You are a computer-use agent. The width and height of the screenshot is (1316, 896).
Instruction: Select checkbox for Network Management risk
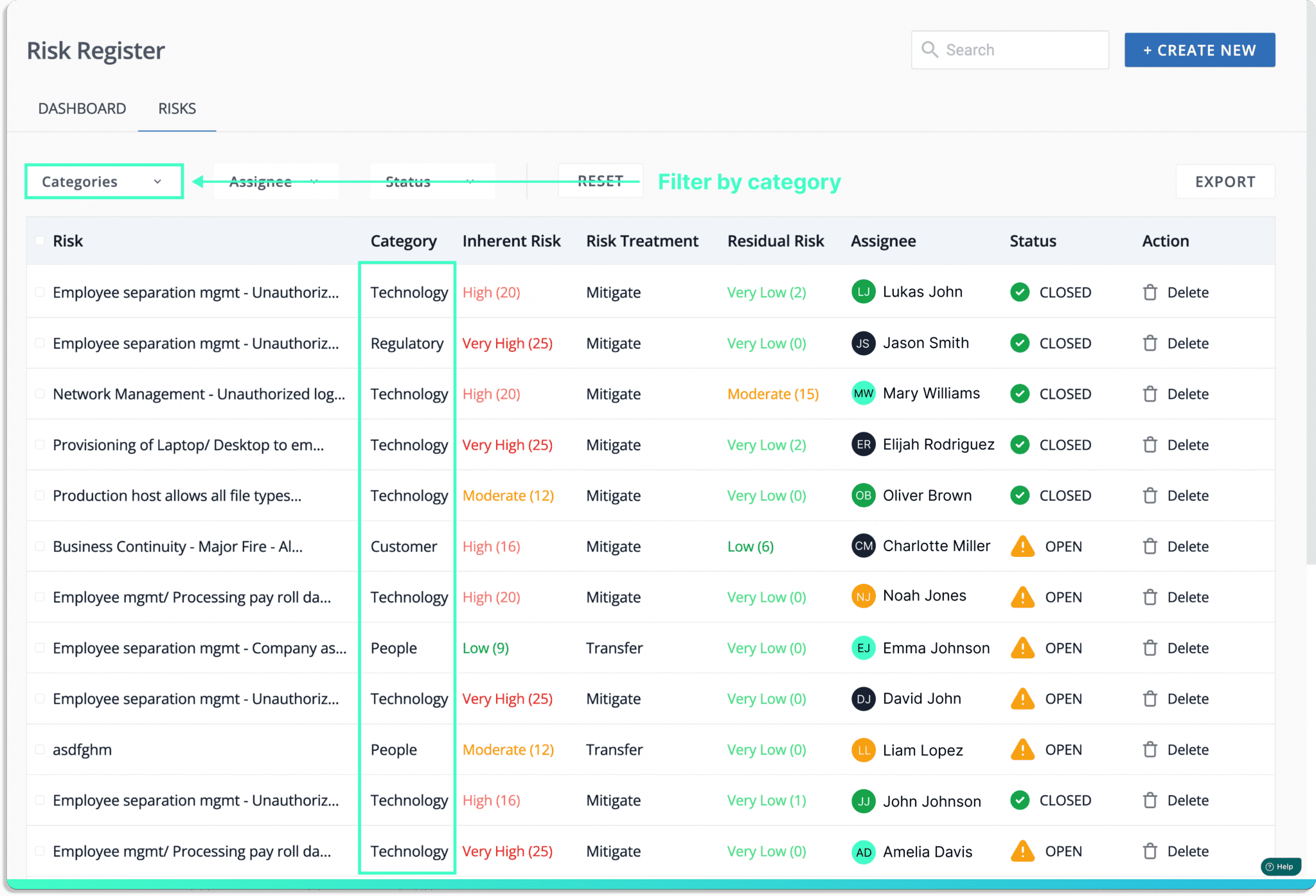40,394
